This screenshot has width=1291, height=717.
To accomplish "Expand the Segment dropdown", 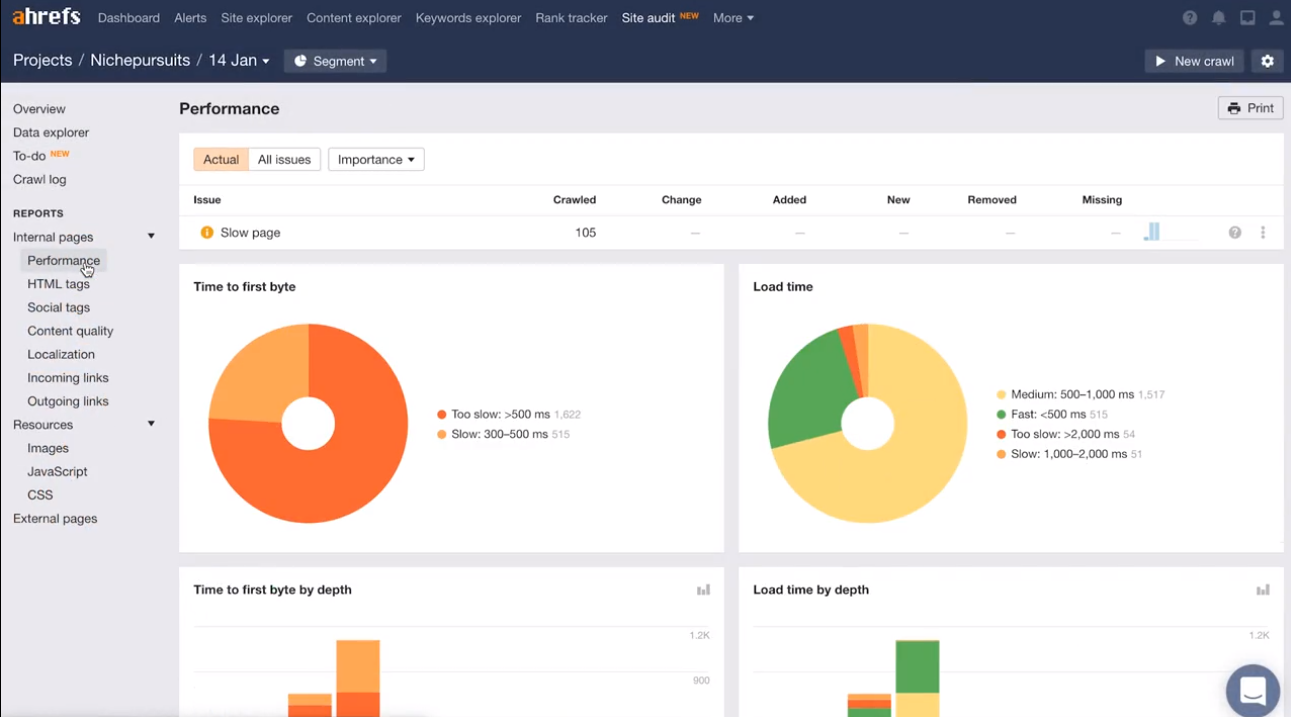I will coord(335,61).
